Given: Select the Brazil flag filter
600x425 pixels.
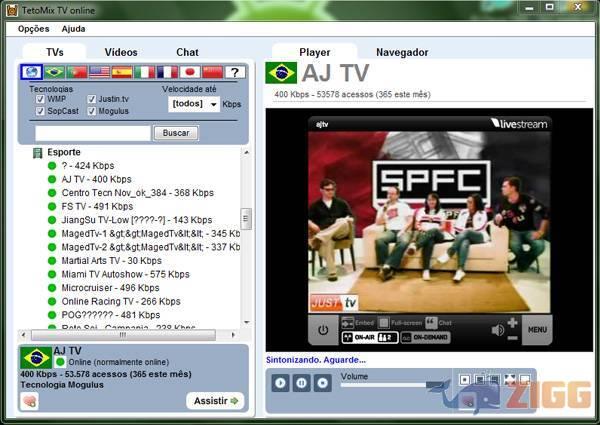Looking at the screenshot, I should coord(54,72).
